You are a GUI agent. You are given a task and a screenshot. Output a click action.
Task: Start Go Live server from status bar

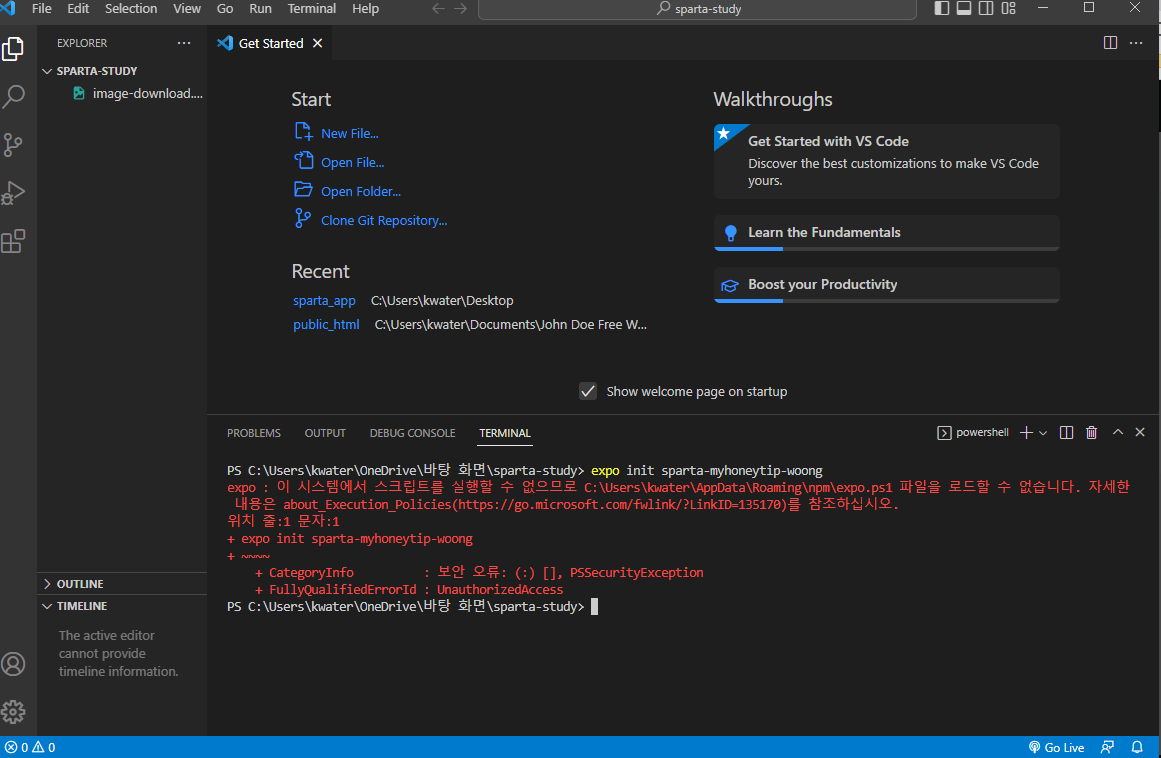pyautogui.click(x=1057, y=748)
